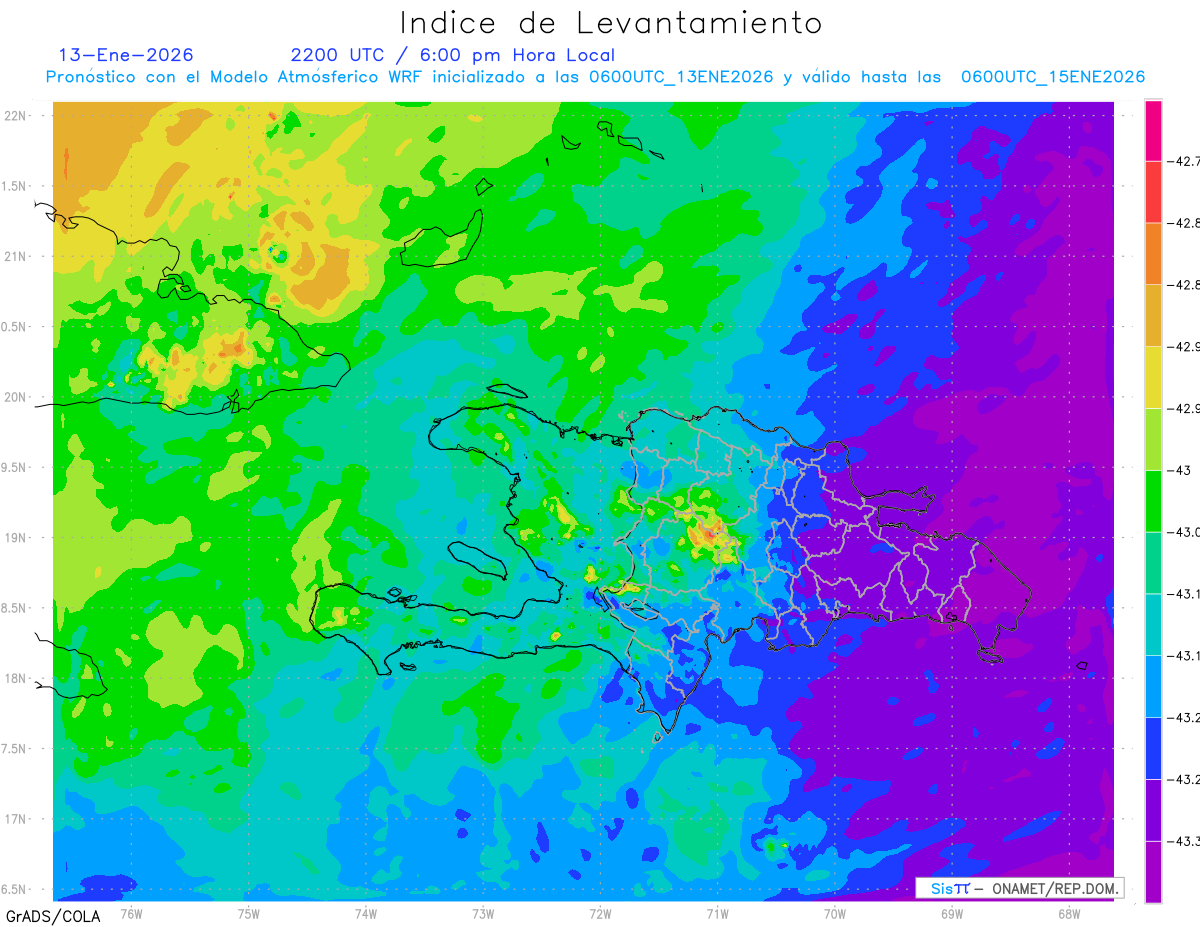Click the '70W' longitude label
1200x927 pixels.
tap(834, 913)
